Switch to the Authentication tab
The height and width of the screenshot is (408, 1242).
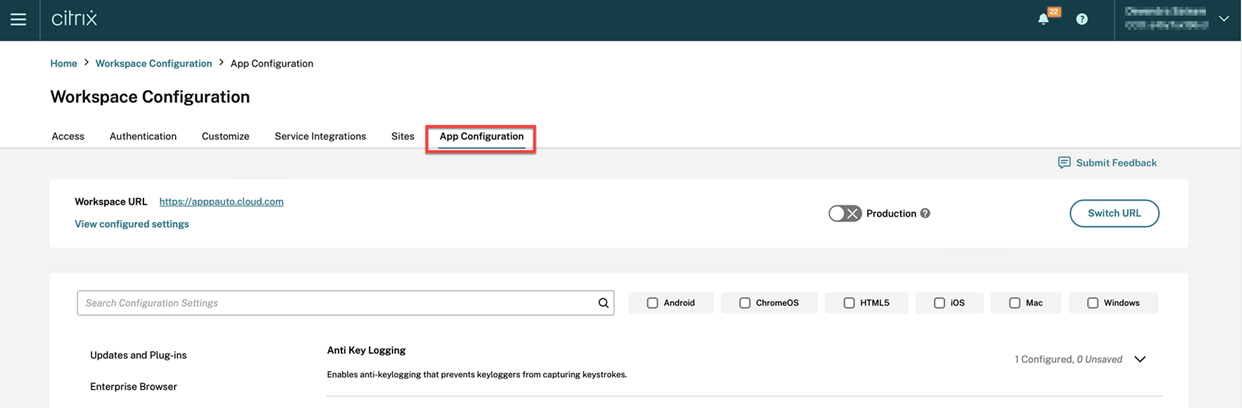(x=143, y=136)
